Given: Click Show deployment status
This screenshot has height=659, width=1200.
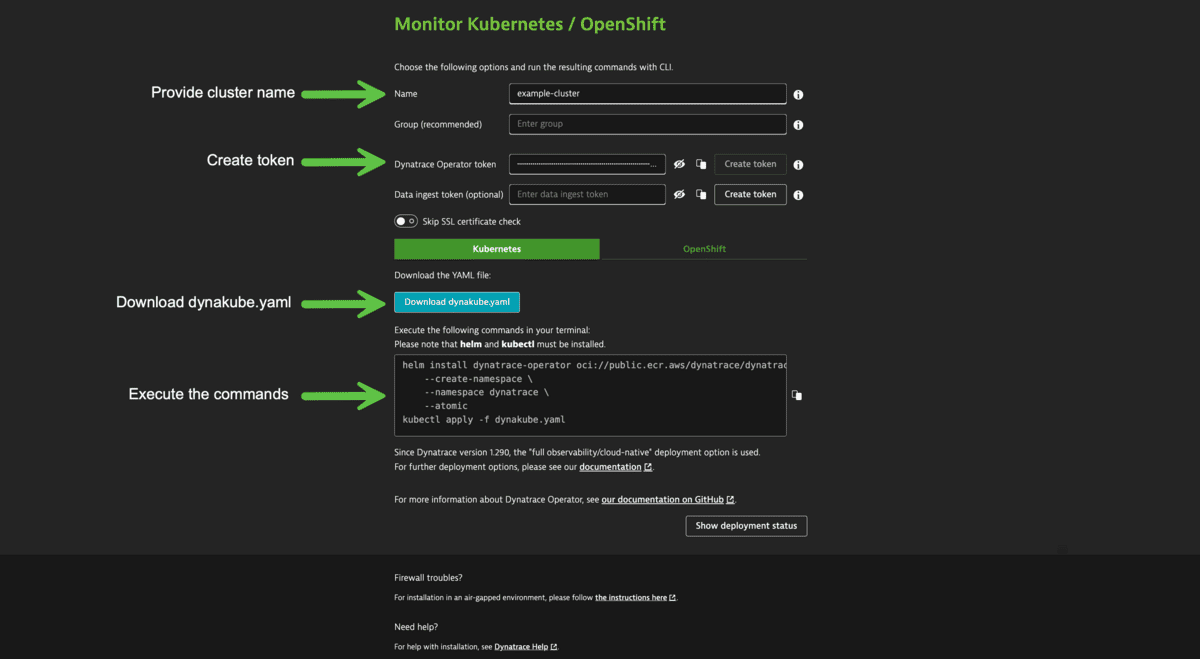Looking at the screenshot, I should (x=746, y=525).
